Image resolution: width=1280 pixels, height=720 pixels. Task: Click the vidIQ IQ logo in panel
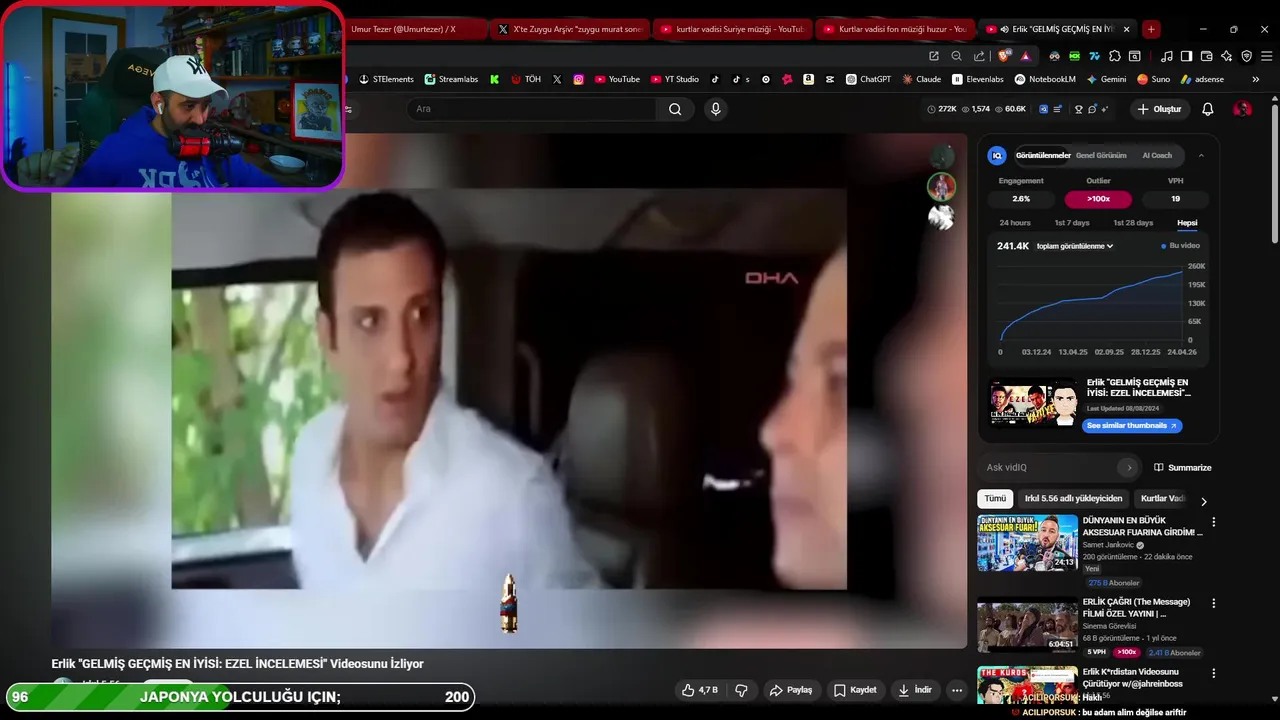tap(996, 155)
